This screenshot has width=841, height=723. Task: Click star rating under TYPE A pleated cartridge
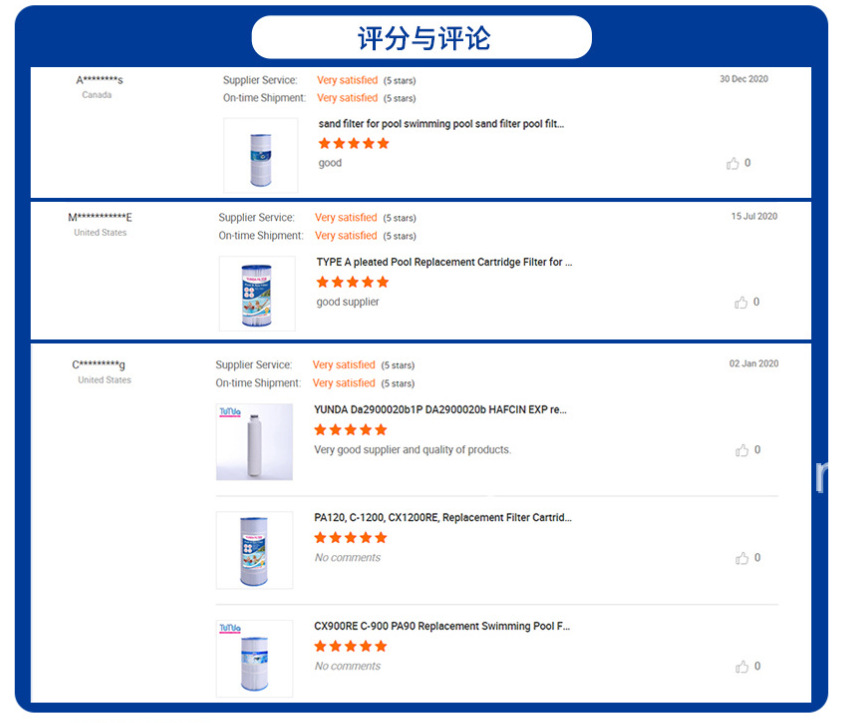(352, 282)
